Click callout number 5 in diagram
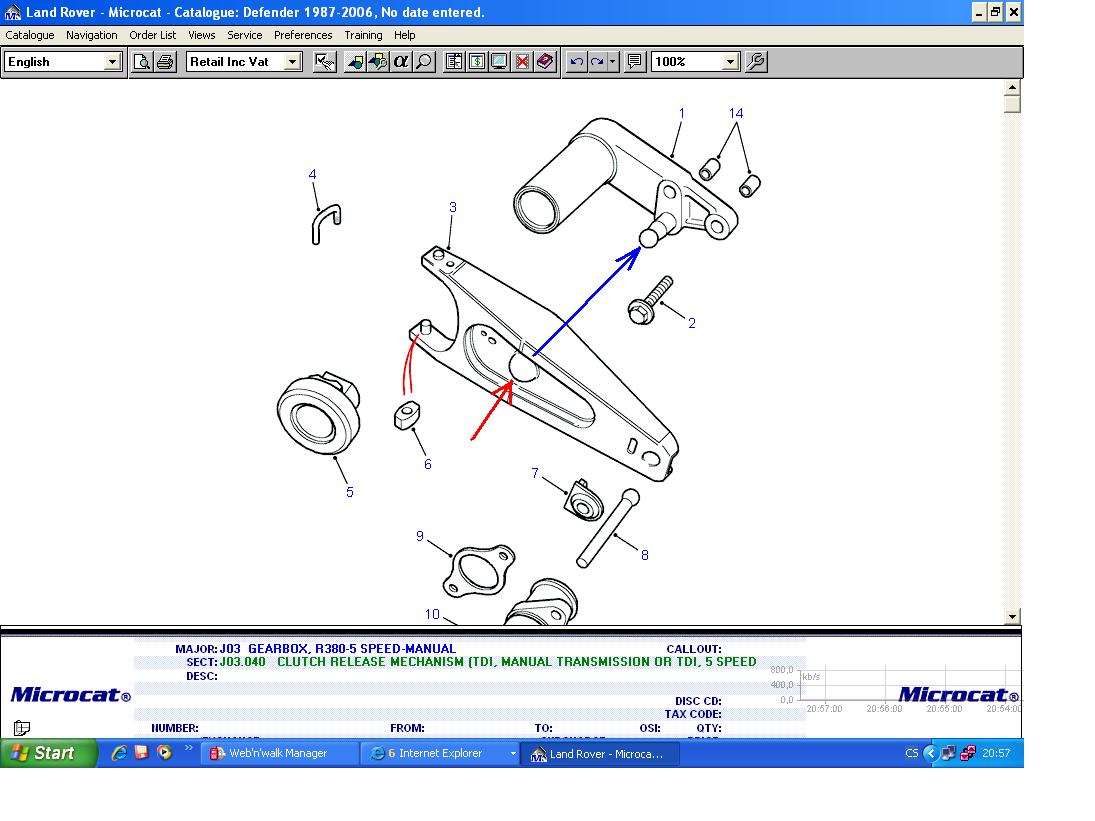 349,492
